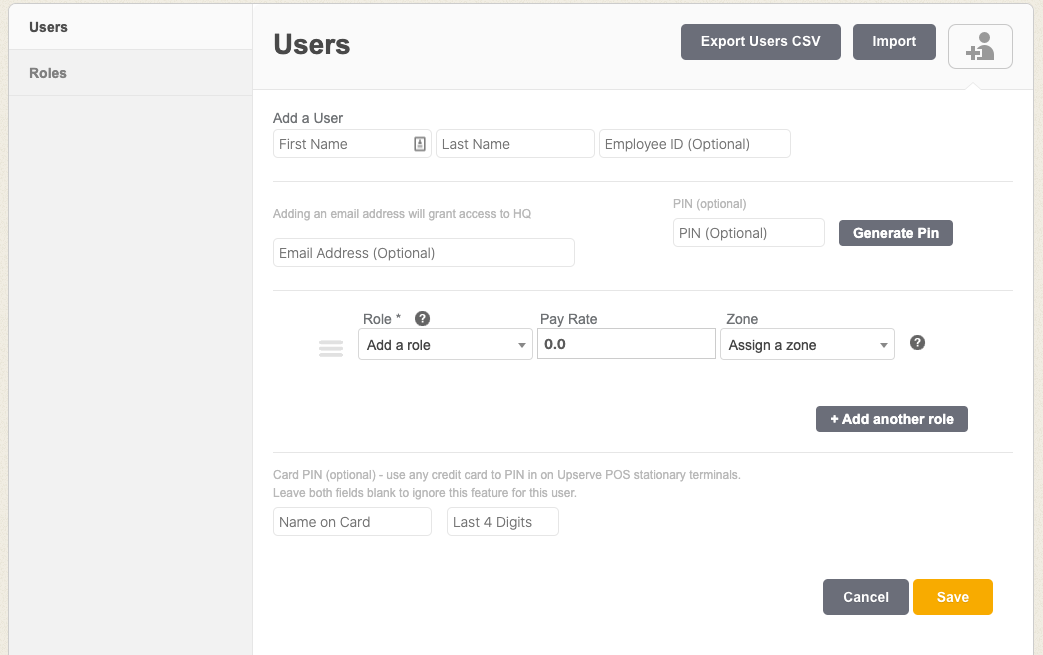Click the contact icon inside First Name field
Image resolution: width=1043 pixels, height=655 pixels.
coord(422,143)
